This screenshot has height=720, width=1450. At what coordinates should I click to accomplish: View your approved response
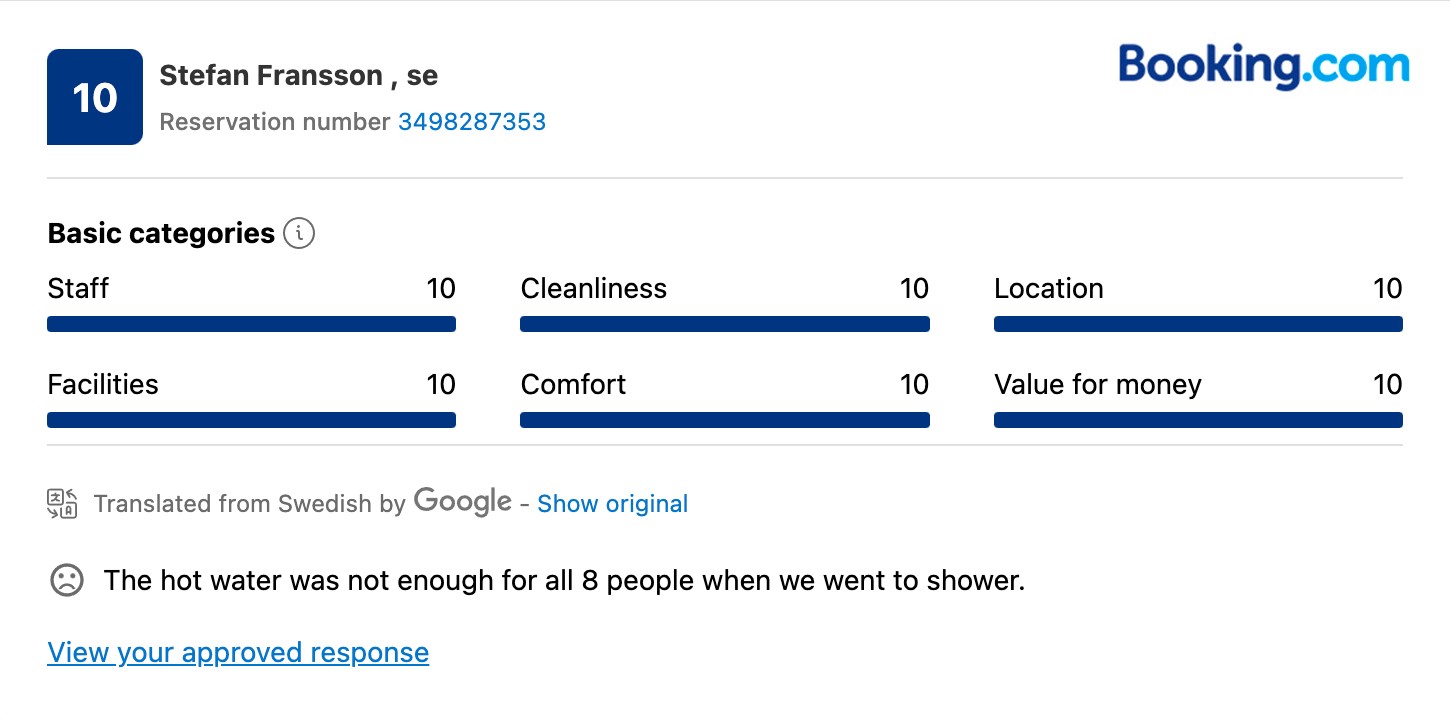(238, 653)
